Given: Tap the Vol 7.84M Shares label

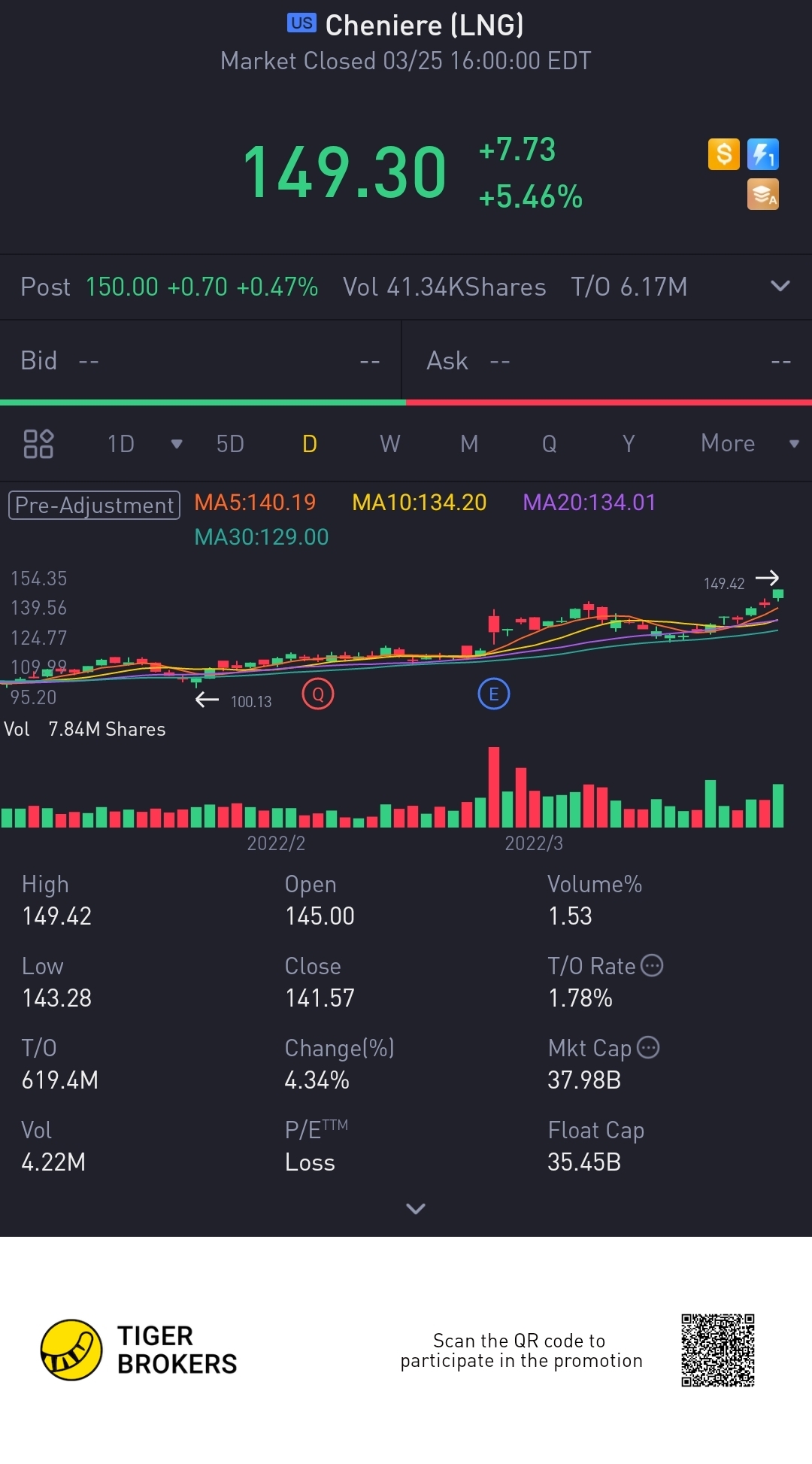Looking at the screenshot, I should 85,729.
